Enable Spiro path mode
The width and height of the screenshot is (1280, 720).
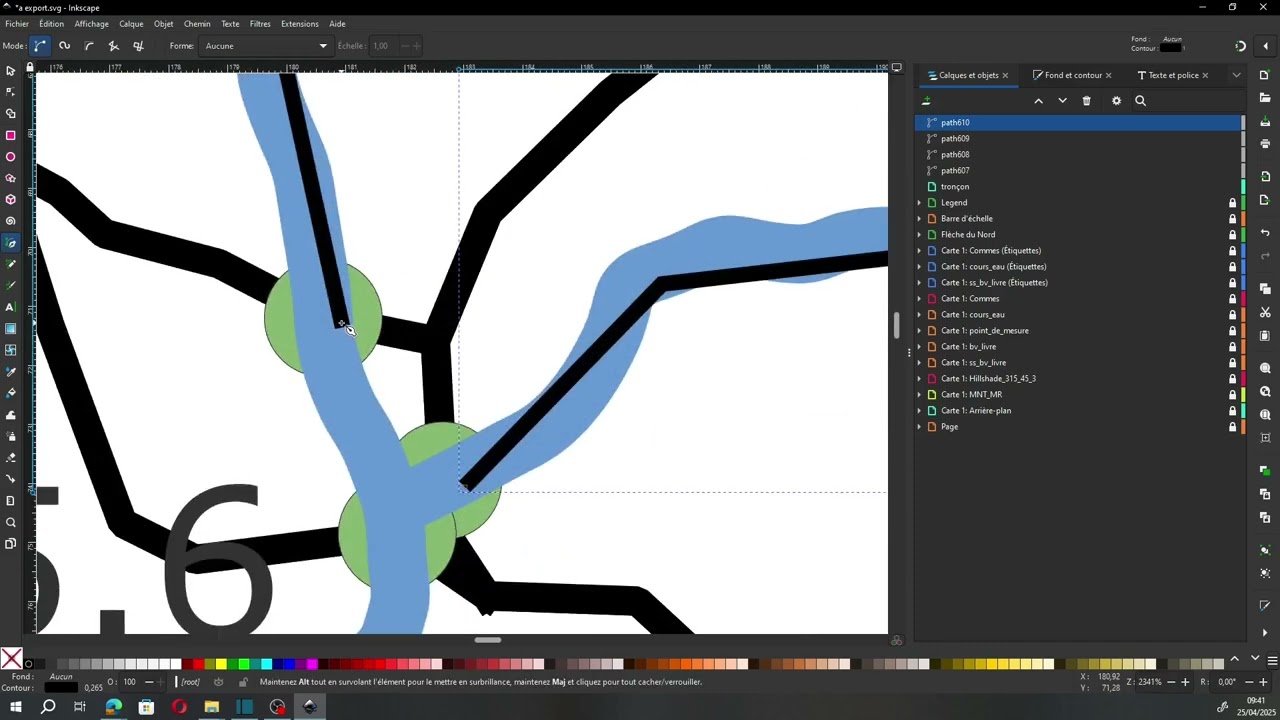(64, 45)
